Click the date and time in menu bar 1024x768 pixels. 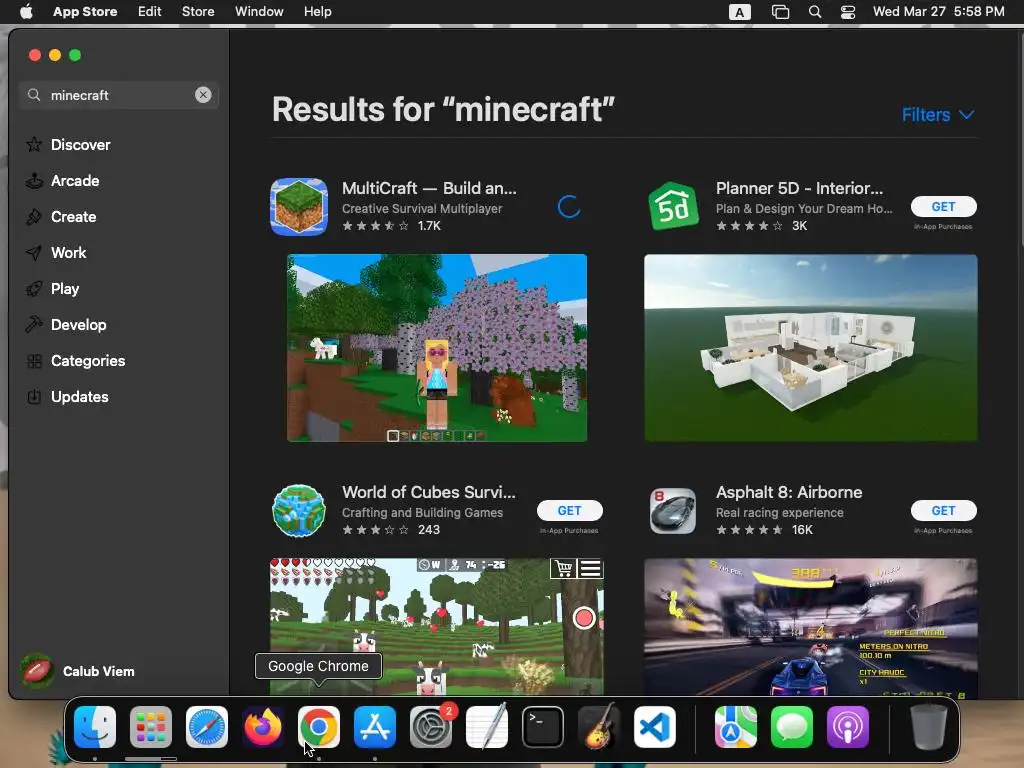pos(938,12)
